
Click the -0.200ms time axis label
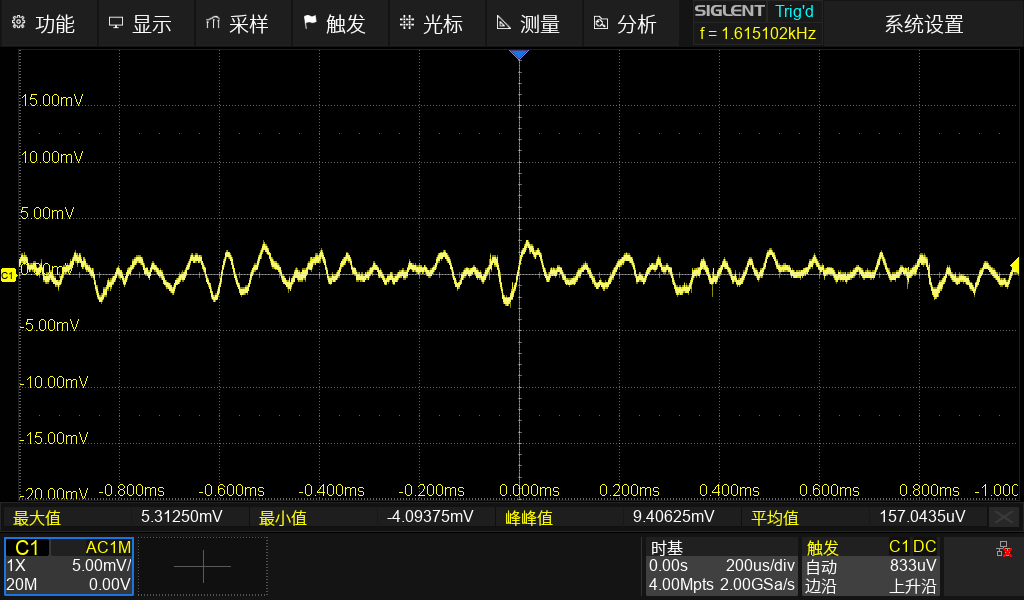click(431, 490)
